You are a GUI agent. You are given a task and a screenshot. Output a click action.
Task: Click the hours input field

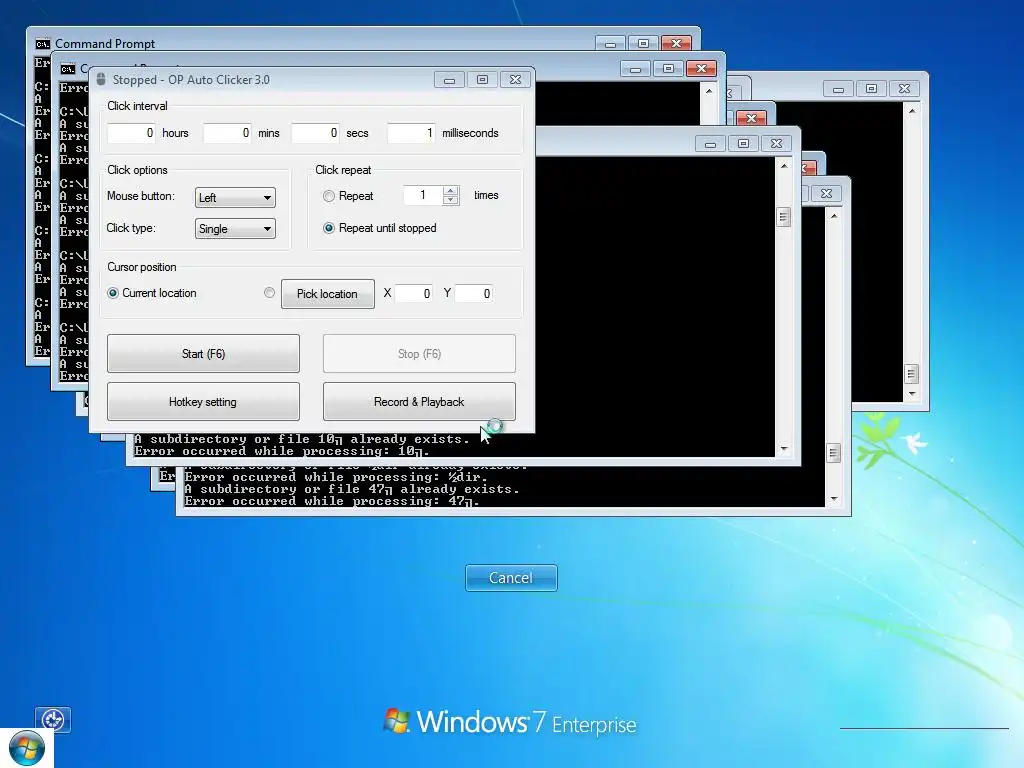[131, 133]
